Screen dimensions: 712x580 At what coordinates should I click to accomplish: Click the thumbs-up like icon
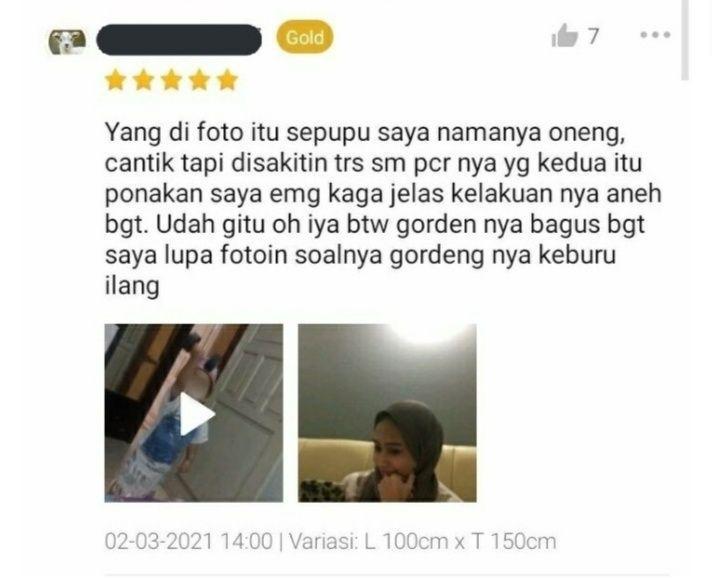pos(564,35)
